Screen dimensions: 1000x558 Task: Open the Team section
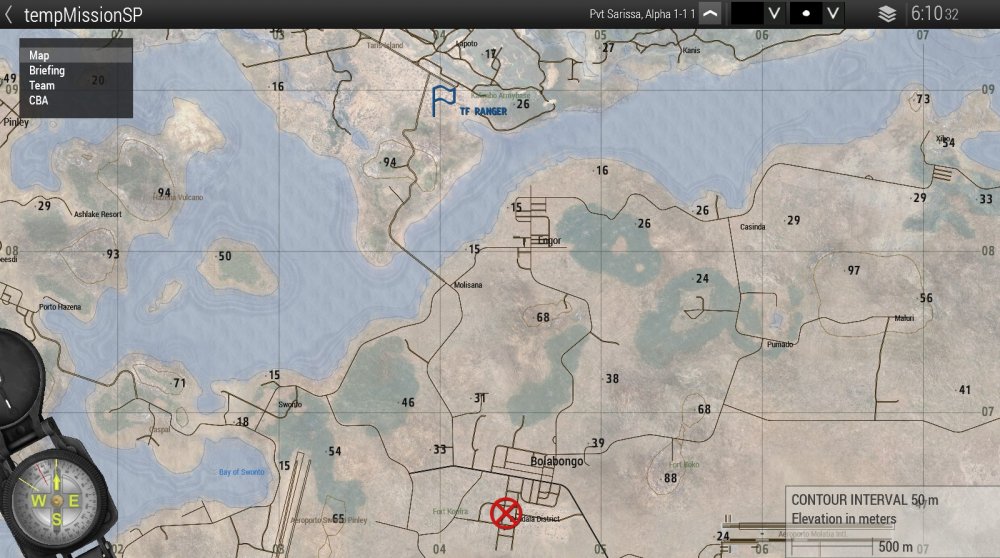click(x=42, y=86)
